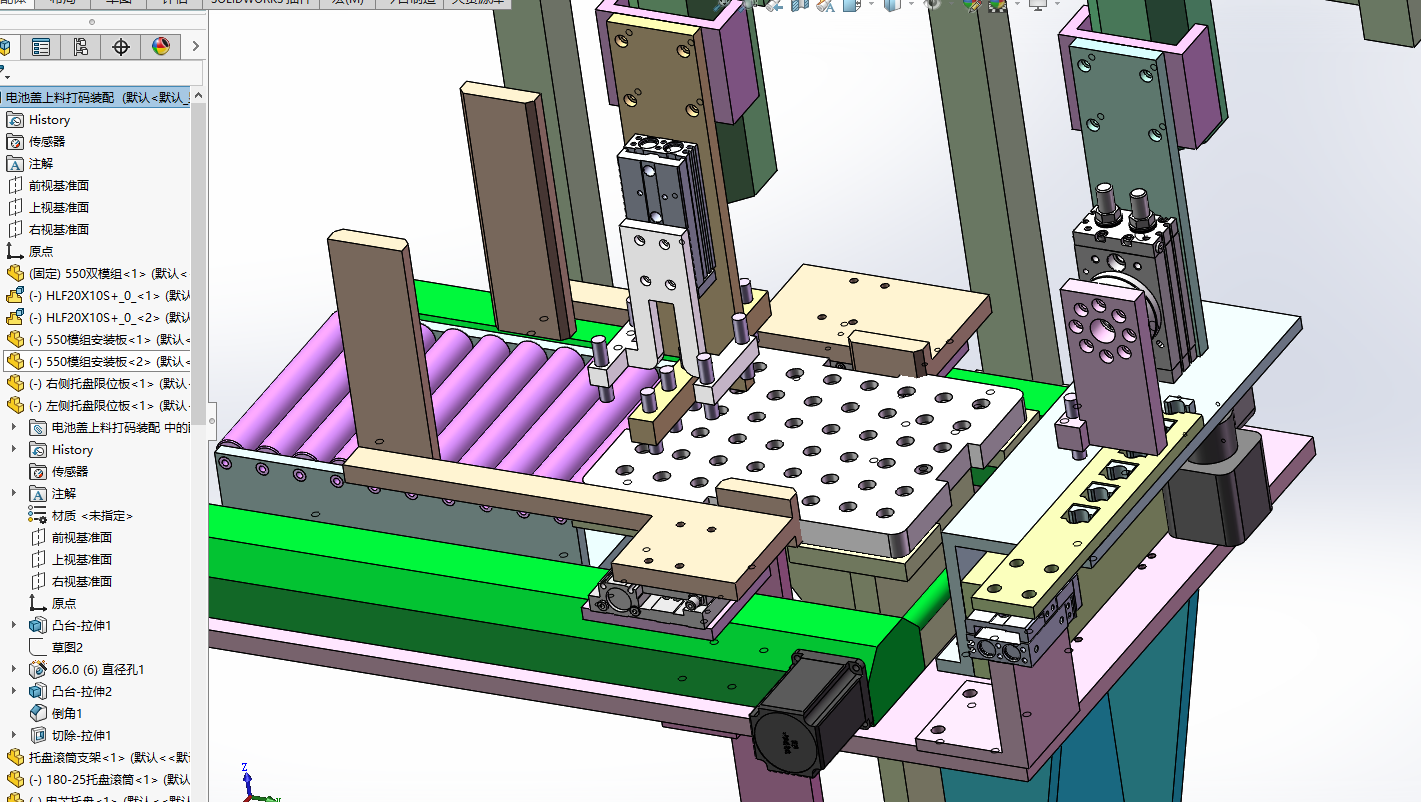Click the panel grip dot above manager tabs

tap(92, 22)
